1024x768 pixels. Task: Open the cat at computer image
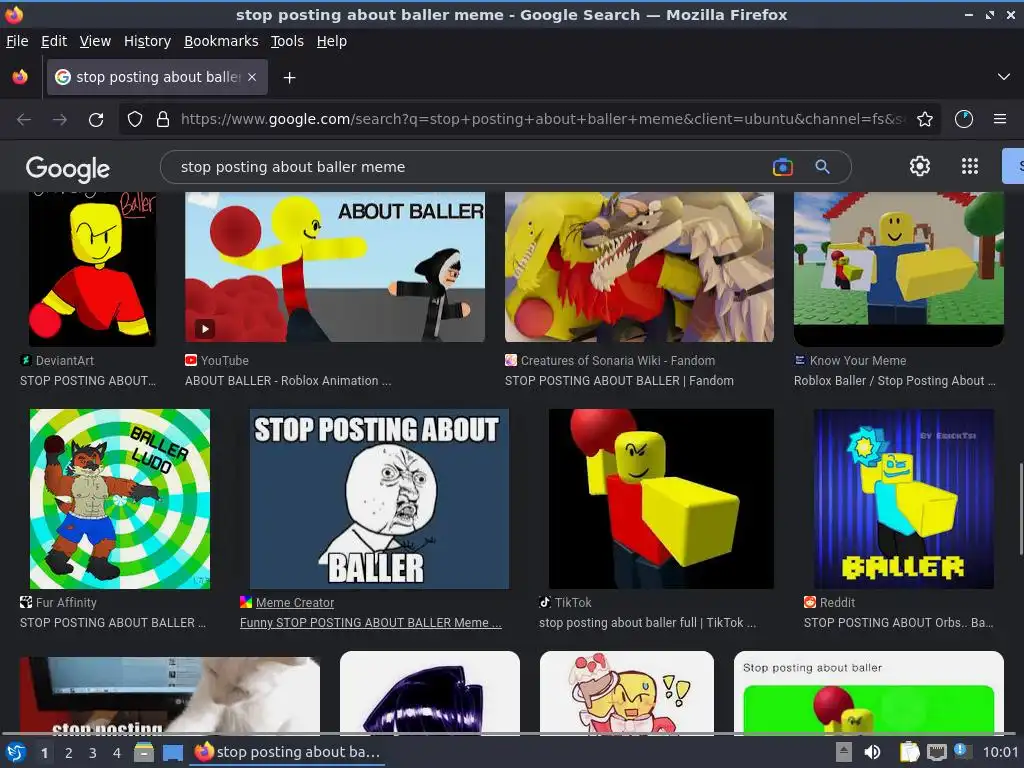(x=170, y=695)
